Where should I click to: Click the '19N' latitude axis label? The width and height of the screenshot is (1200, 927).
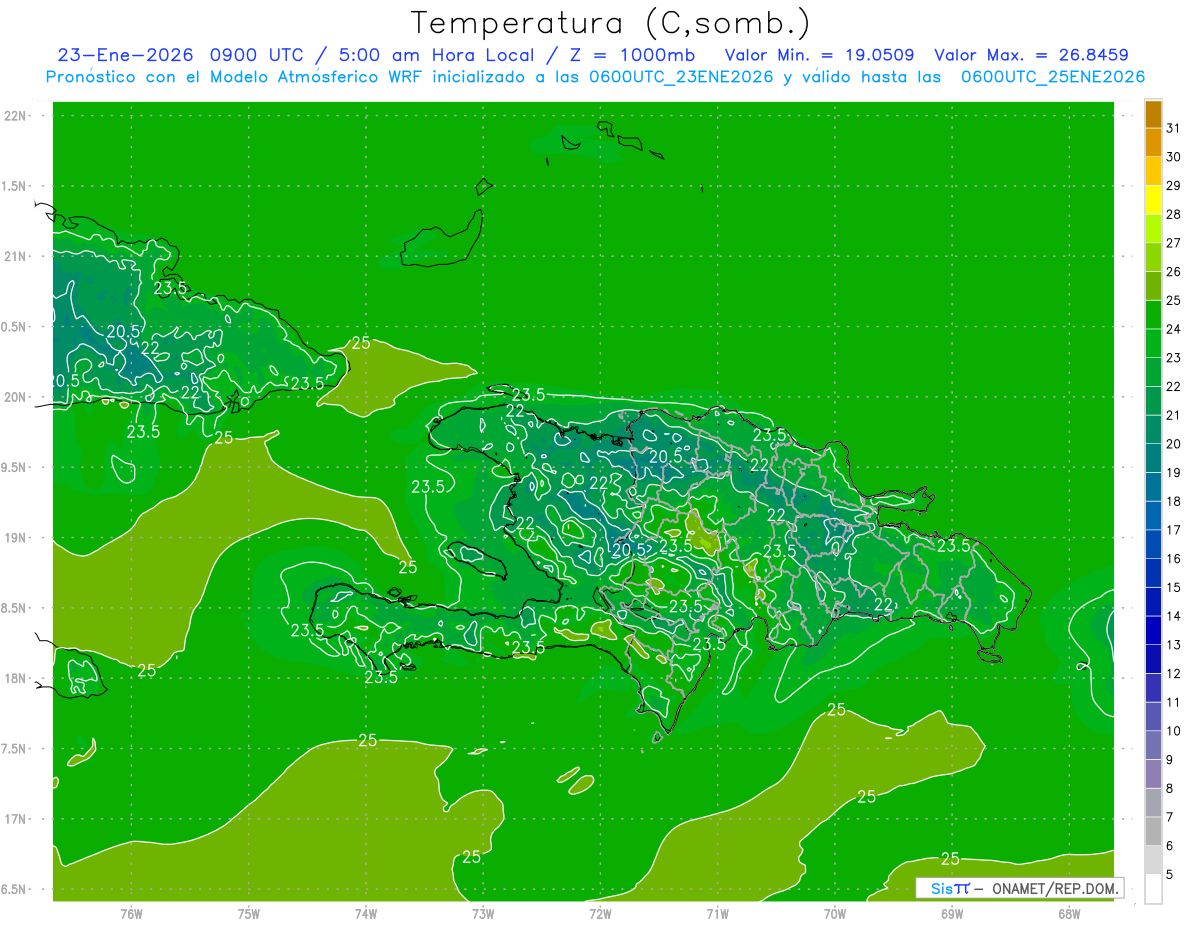pyautogui.click(x=16, y=538)
